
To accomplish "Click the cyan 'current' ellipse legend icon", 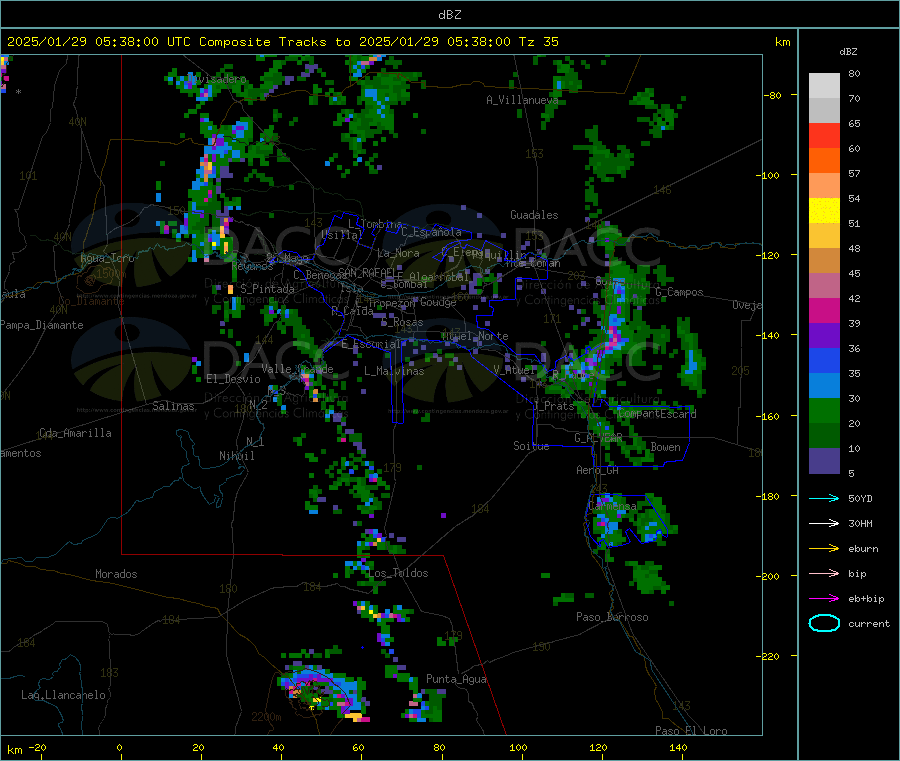I will tap(824, 623).
